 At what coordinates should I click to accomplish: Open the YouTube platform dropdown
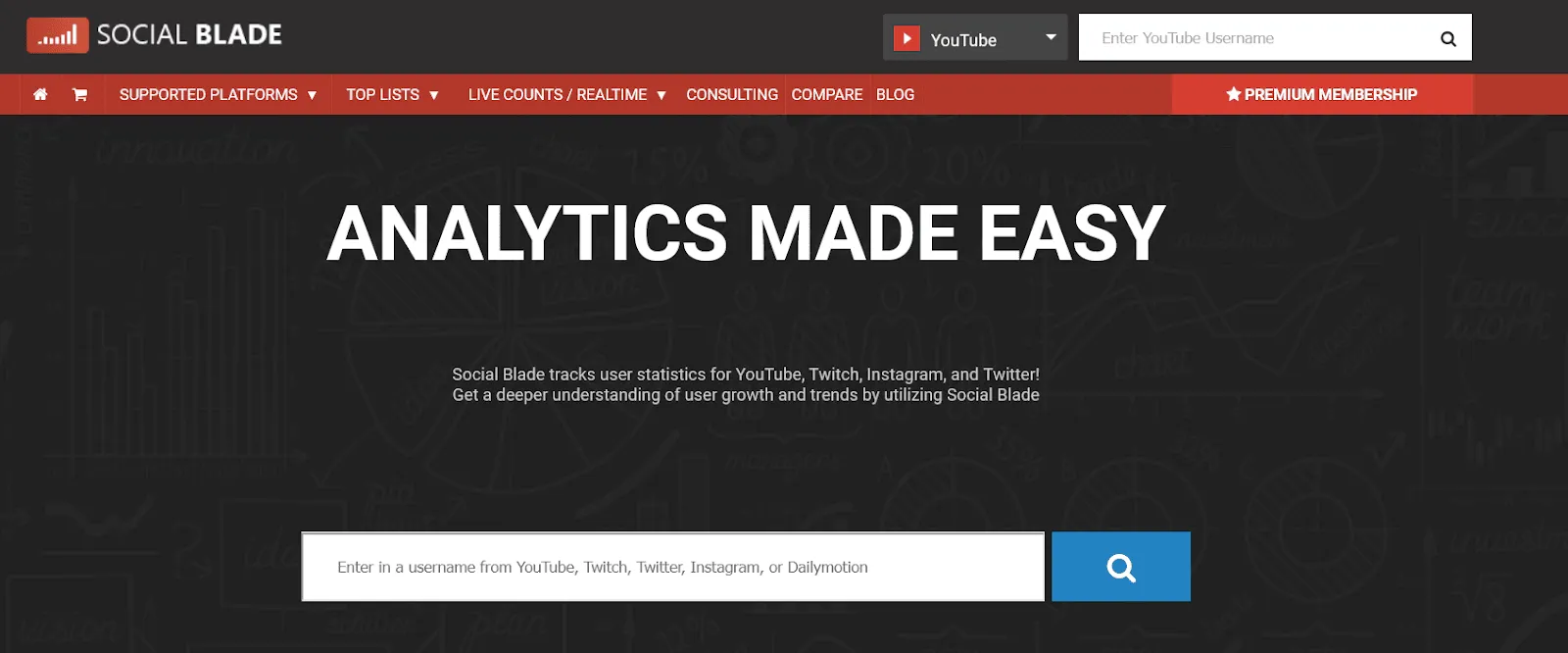[975, 37]
